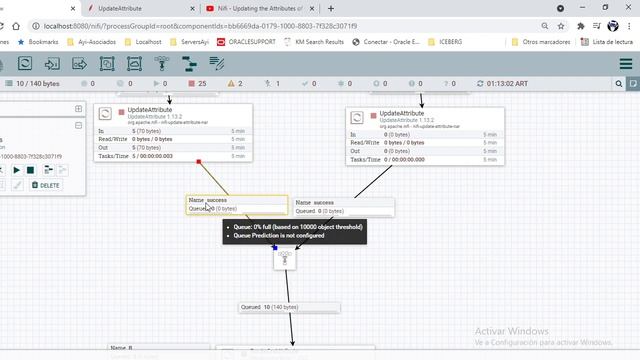640x360 pixels.
Task: Stop the selected component with stop button
Action: point(30,170)
